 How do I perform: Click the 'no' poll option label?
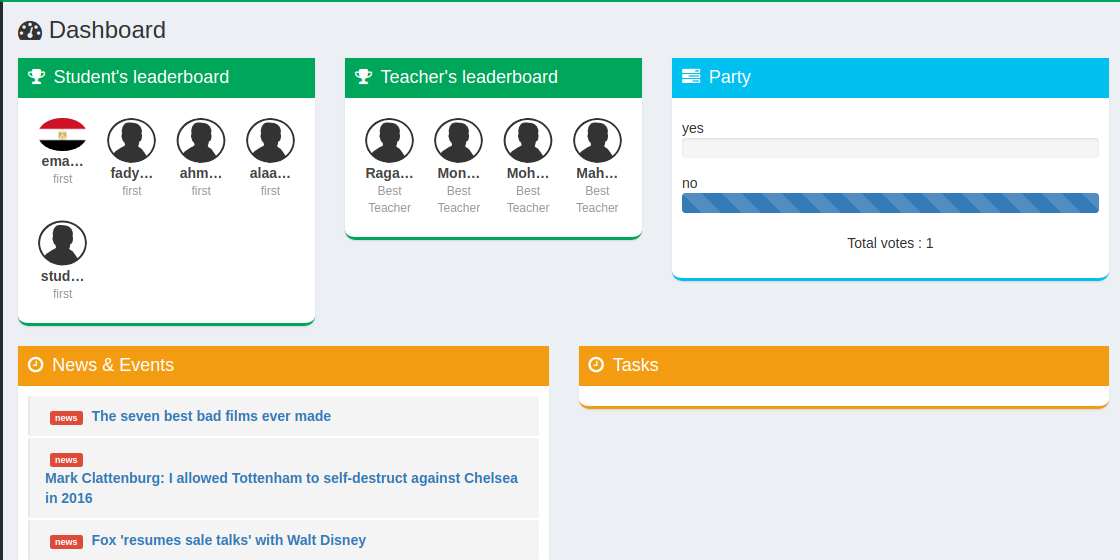point(690,184)
